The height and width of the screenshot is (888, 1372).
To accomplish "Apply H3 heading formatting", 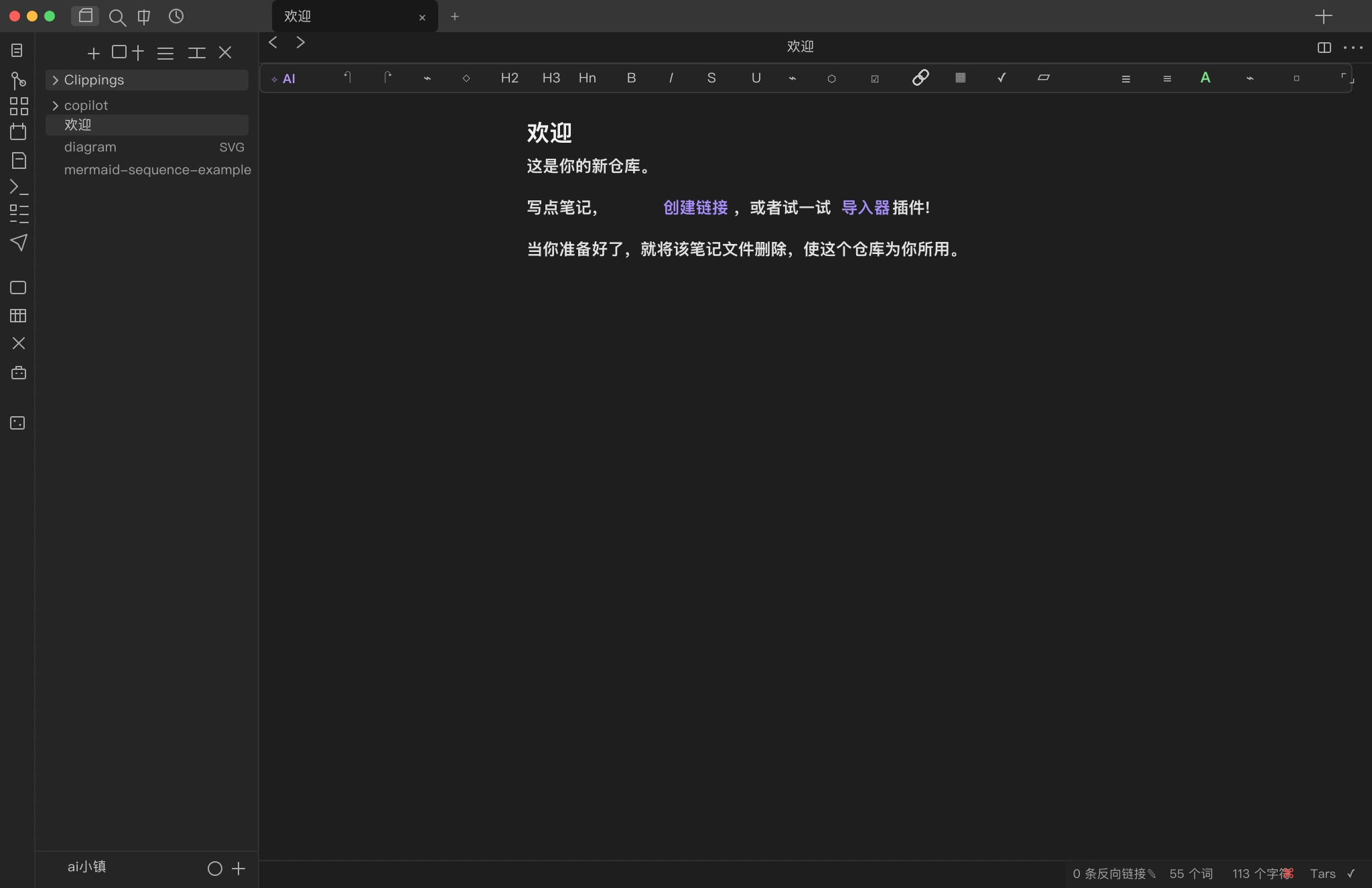I will coord(551,78).
